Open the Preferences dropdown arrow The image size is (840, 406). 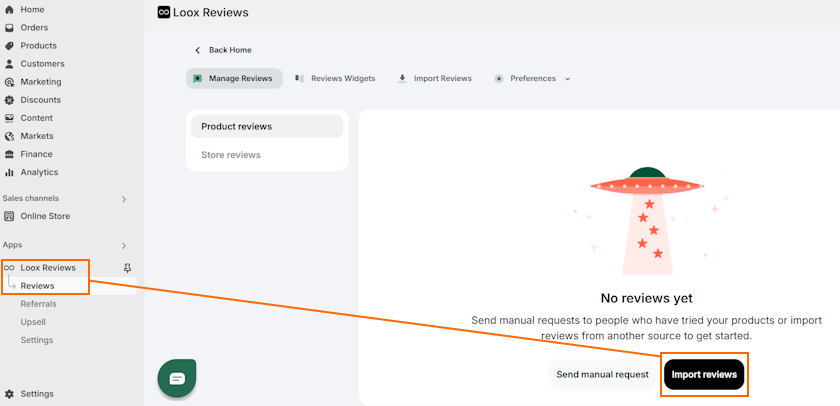(x=568, y=79)
